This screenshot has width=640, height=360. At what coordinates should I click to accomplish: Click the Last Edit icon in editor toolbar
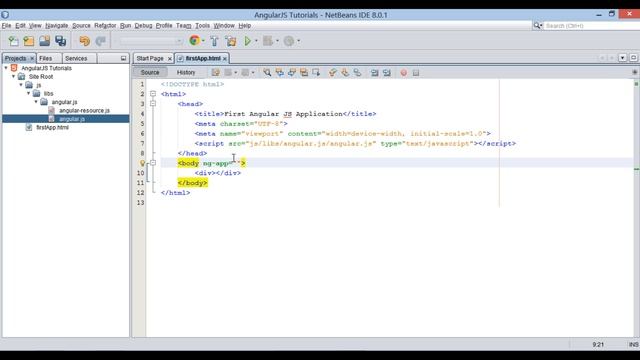(x=216, y=73)
